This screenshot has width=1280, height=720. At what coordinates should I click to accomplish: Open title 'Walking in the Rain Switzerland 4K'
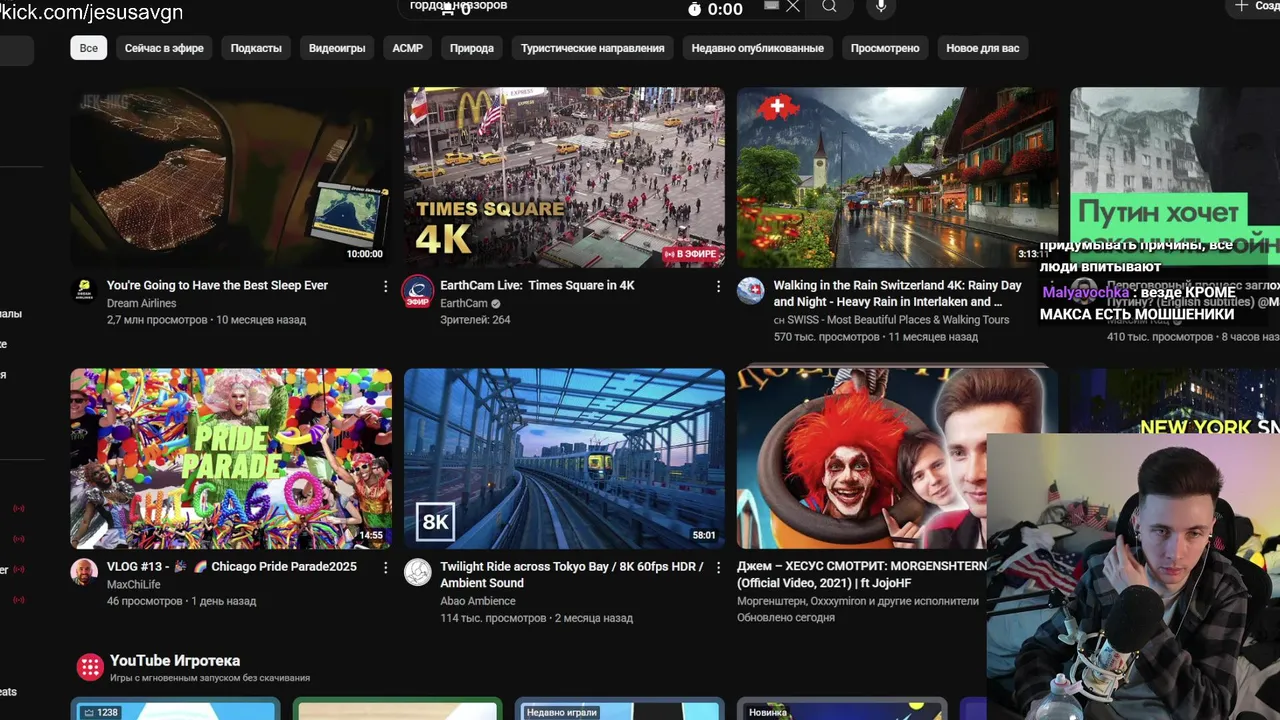point(897,293)
